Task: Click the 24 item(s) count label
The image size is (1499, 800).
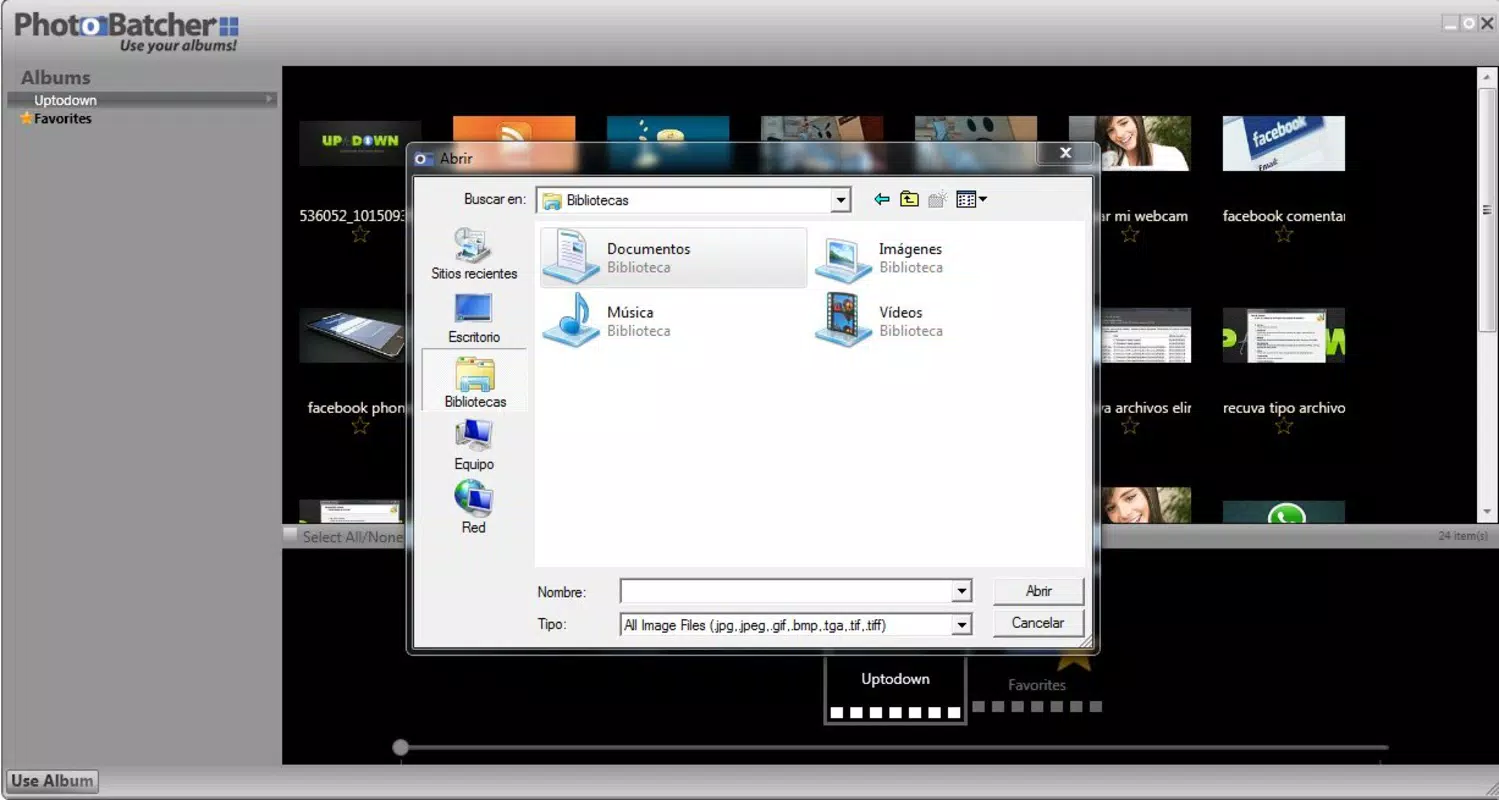Action: 1462,536
